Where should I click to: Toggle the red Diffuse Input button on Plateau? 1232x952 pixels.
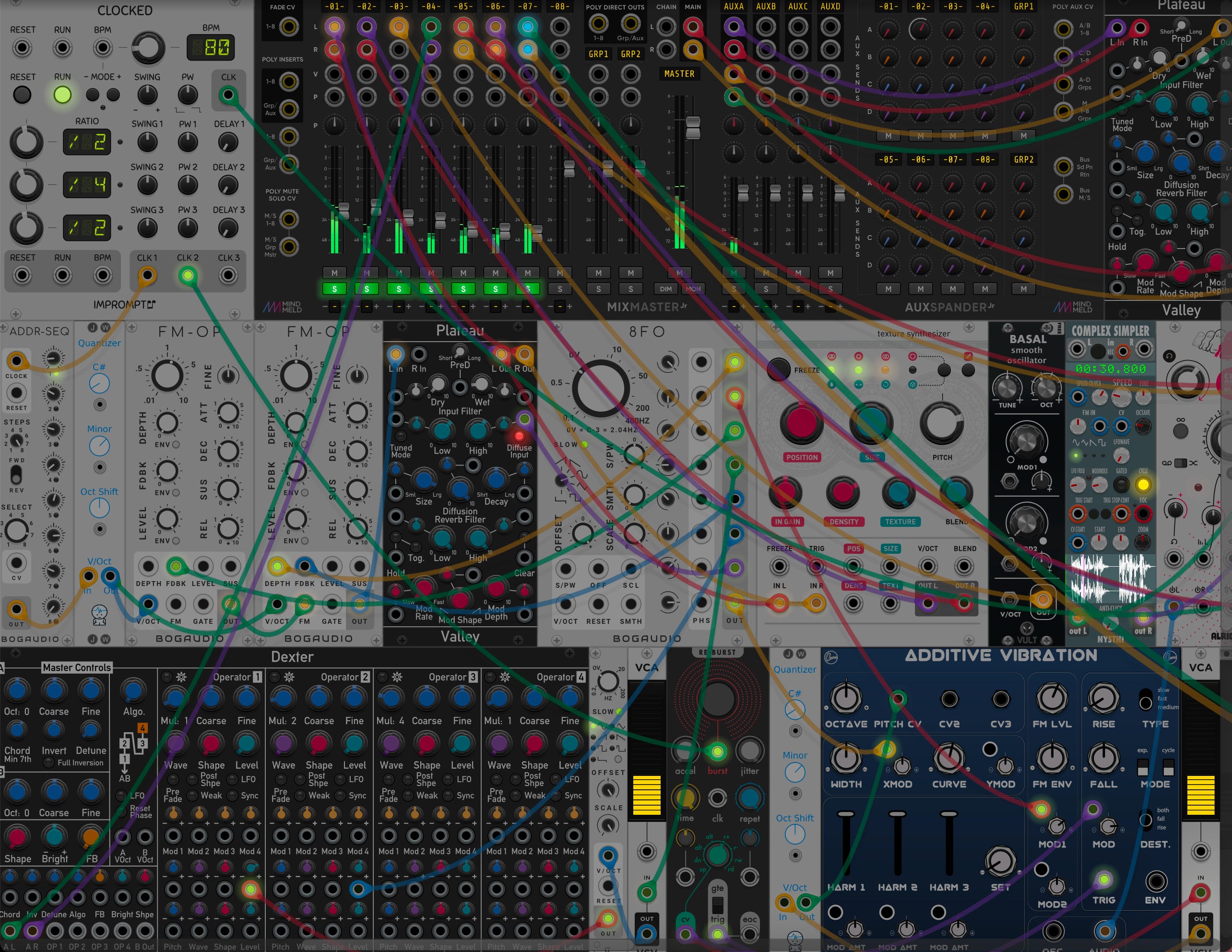(x=519, y=436)
